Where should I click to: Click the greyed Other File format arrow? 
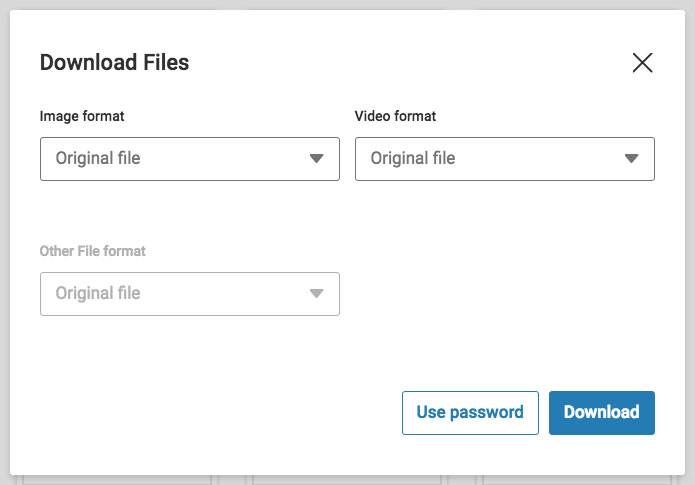(x=316, y=293)
